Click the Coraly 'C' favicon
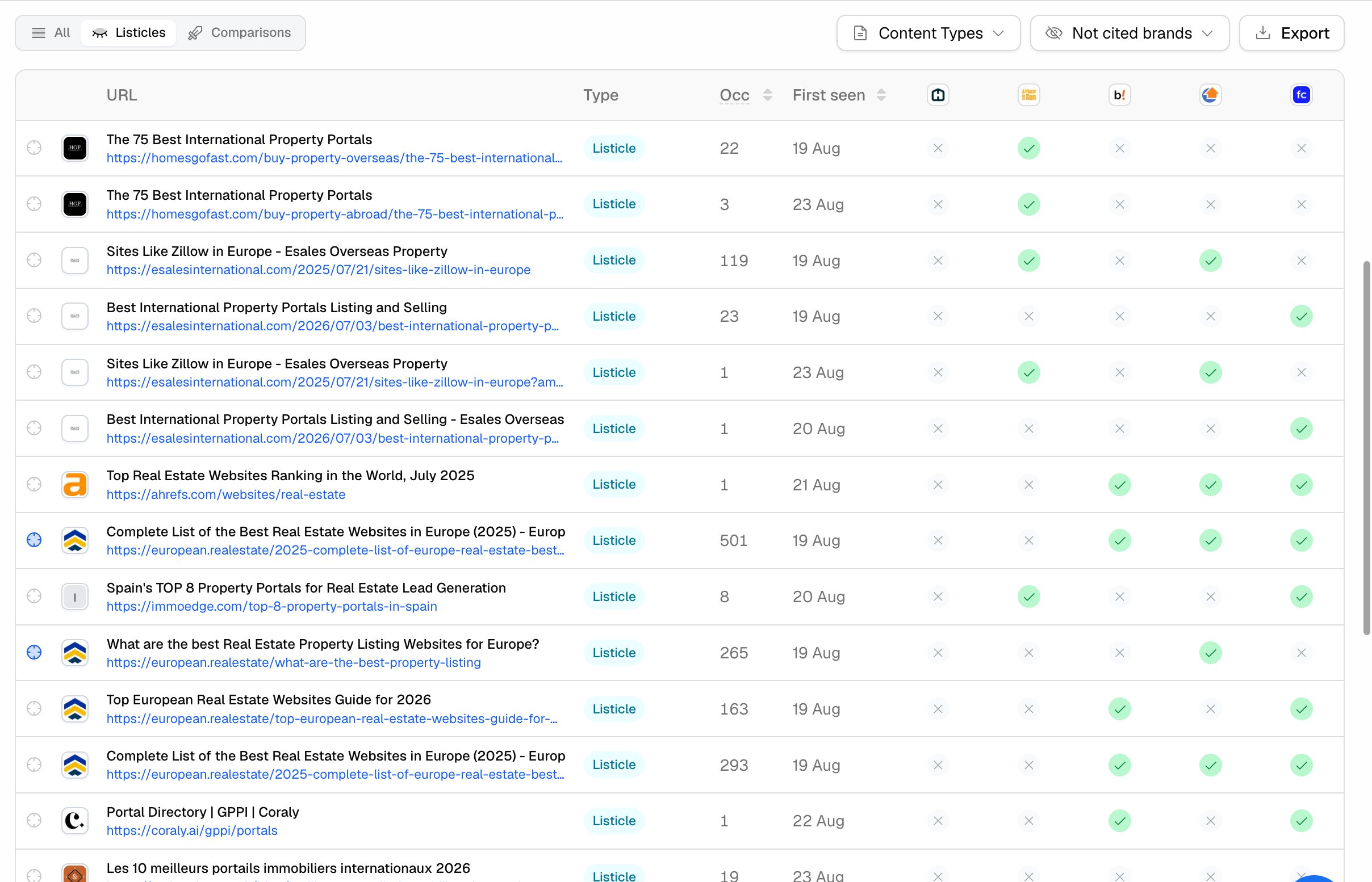Image resolution: width=1372 pixels, height=882 pixels. pyautogui.click(x=75, y=821)
